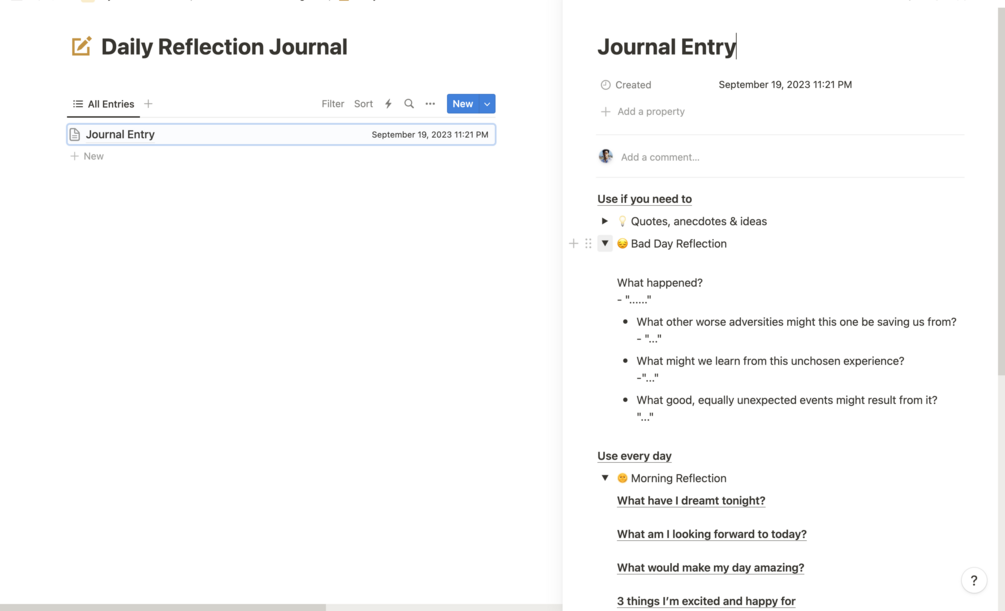The width and height of the screenshot is (1005, 611).
Task: Collapse the Bad Day Reflection toggle
Action: pos(605,243)
